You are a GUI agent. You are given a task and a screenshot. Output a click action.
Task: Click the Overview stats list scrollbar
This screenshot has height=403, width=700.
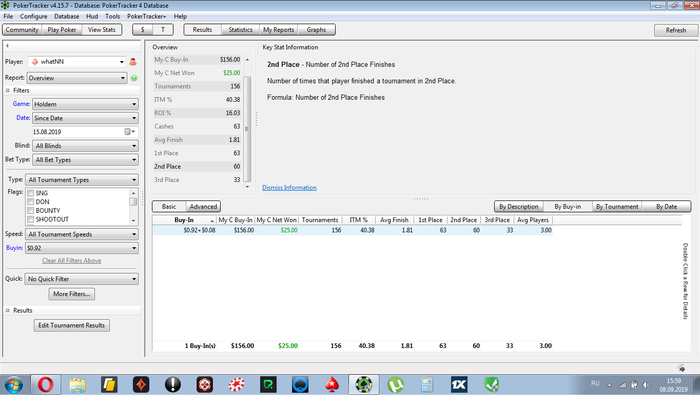247,129
